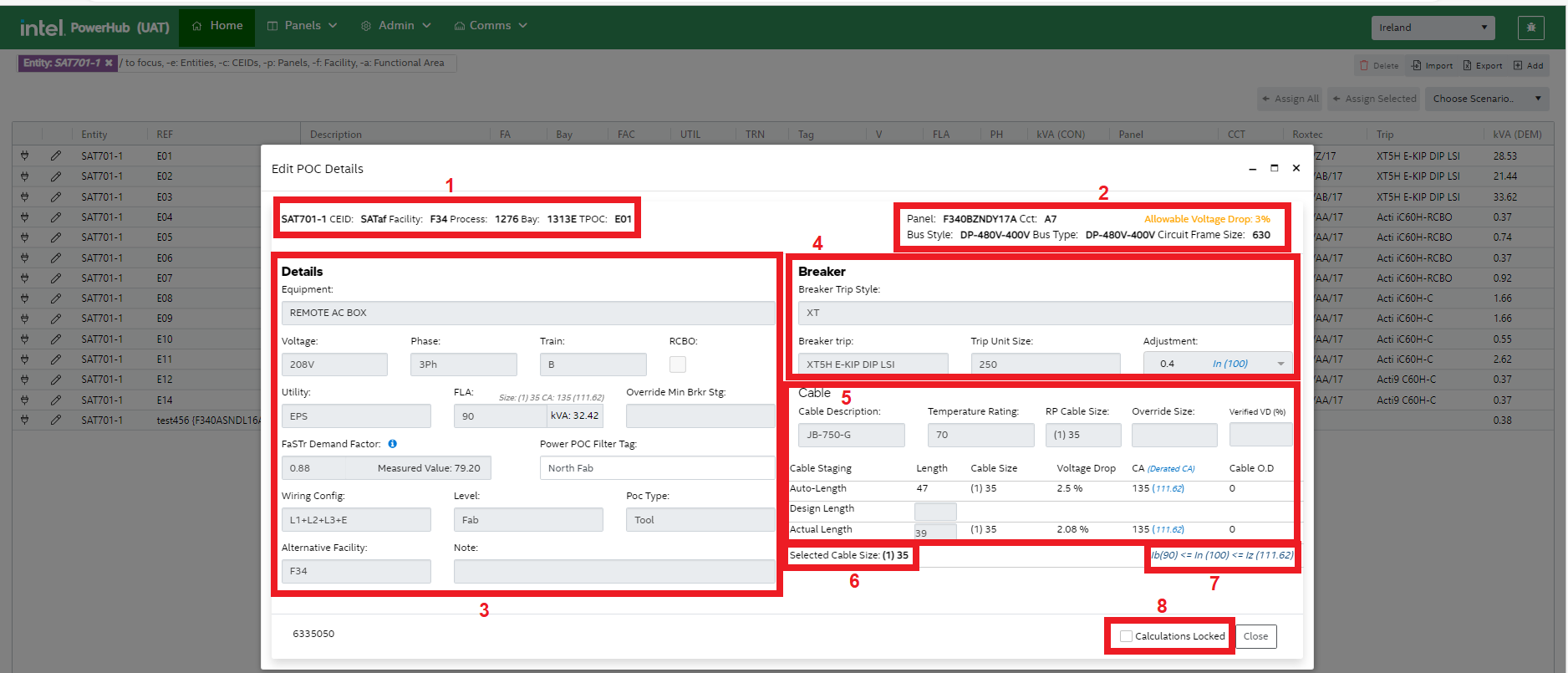This screenshot has width=1568, height=673.
Task: Click the Design Length input field
Action: (935, 510)
